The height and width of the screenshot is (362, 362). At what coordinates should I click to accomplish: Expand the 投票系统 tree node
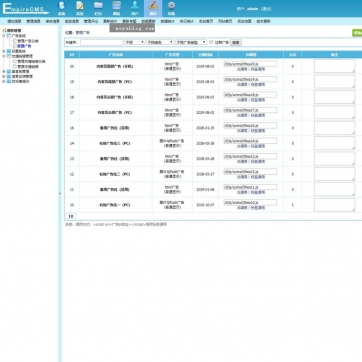click(x=4, y=51)
